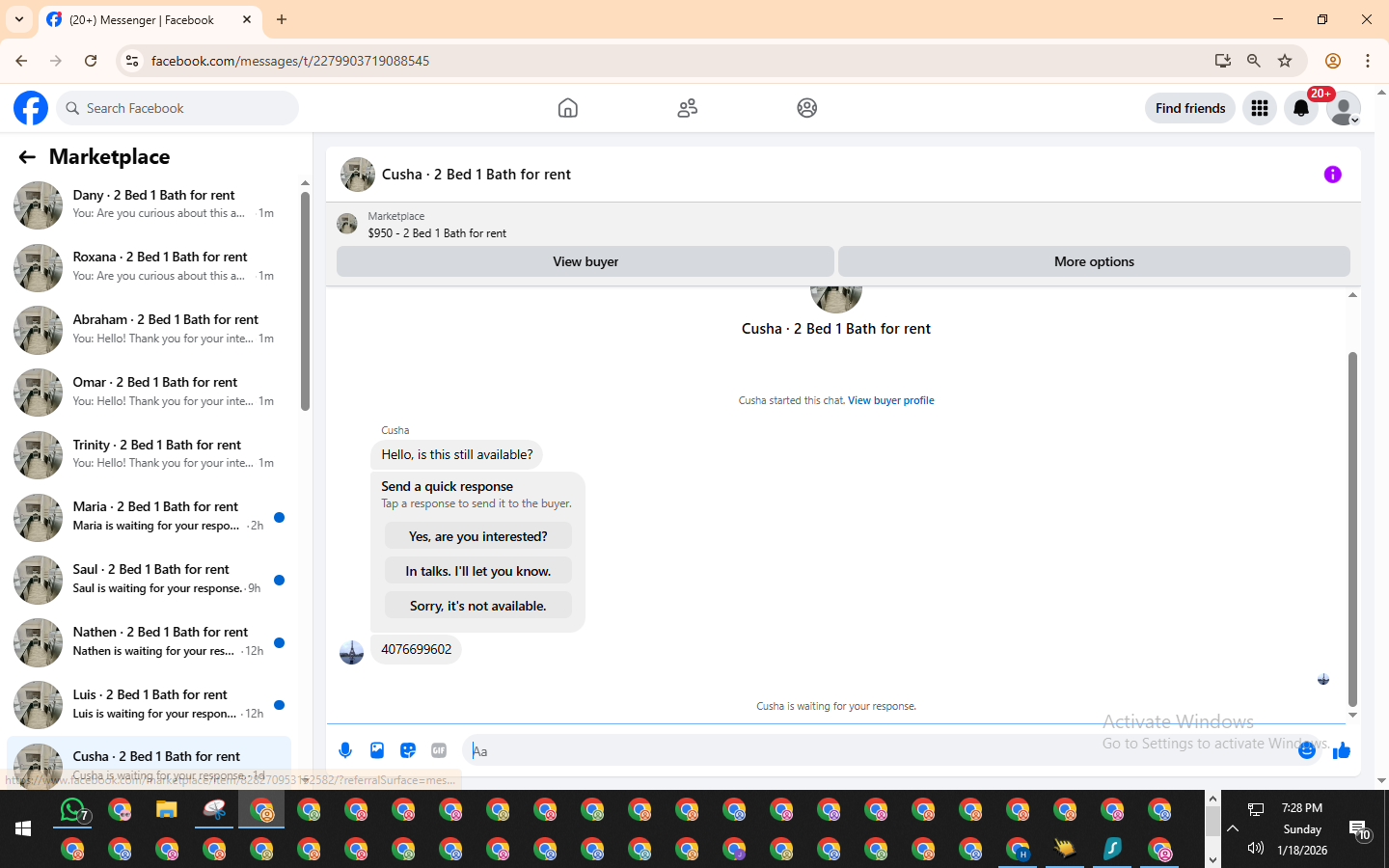This screenshot has height=868, width=1389.
Task: Open the Groups icon in top navigation
Action: click(807, 108)
